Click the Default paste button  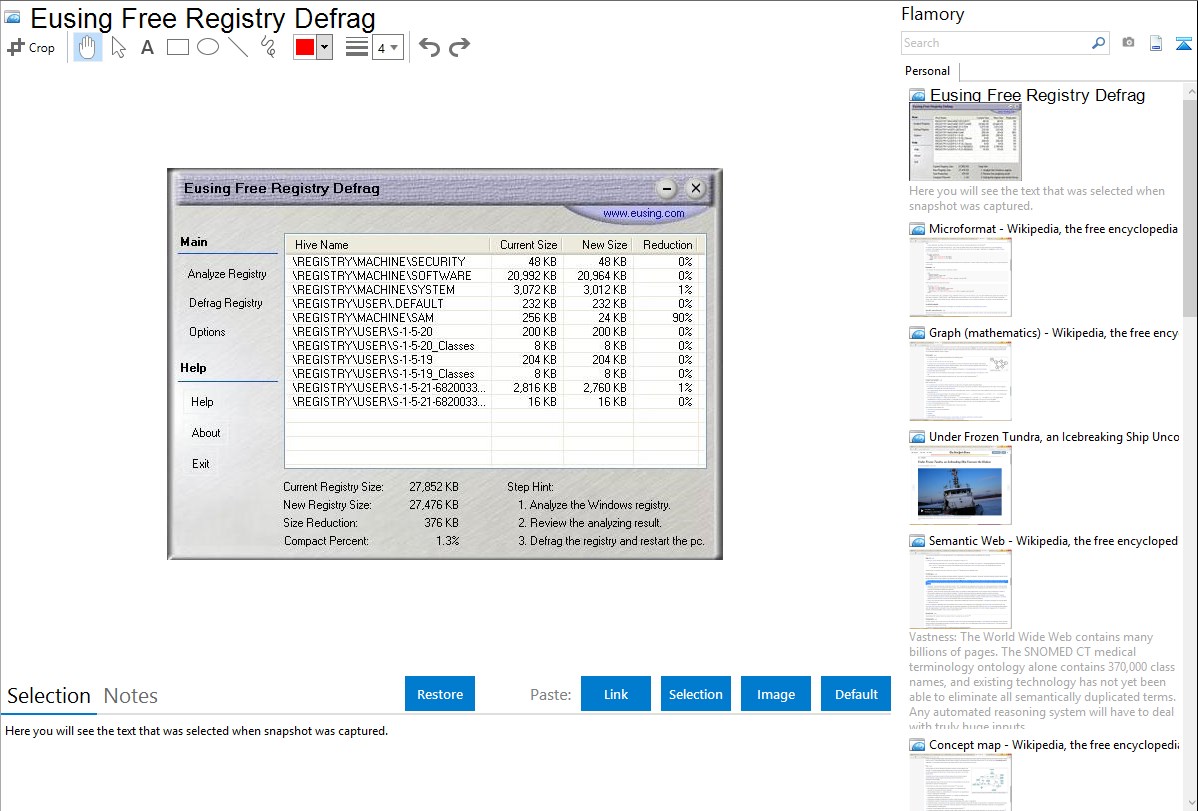[x=856, y=694]
